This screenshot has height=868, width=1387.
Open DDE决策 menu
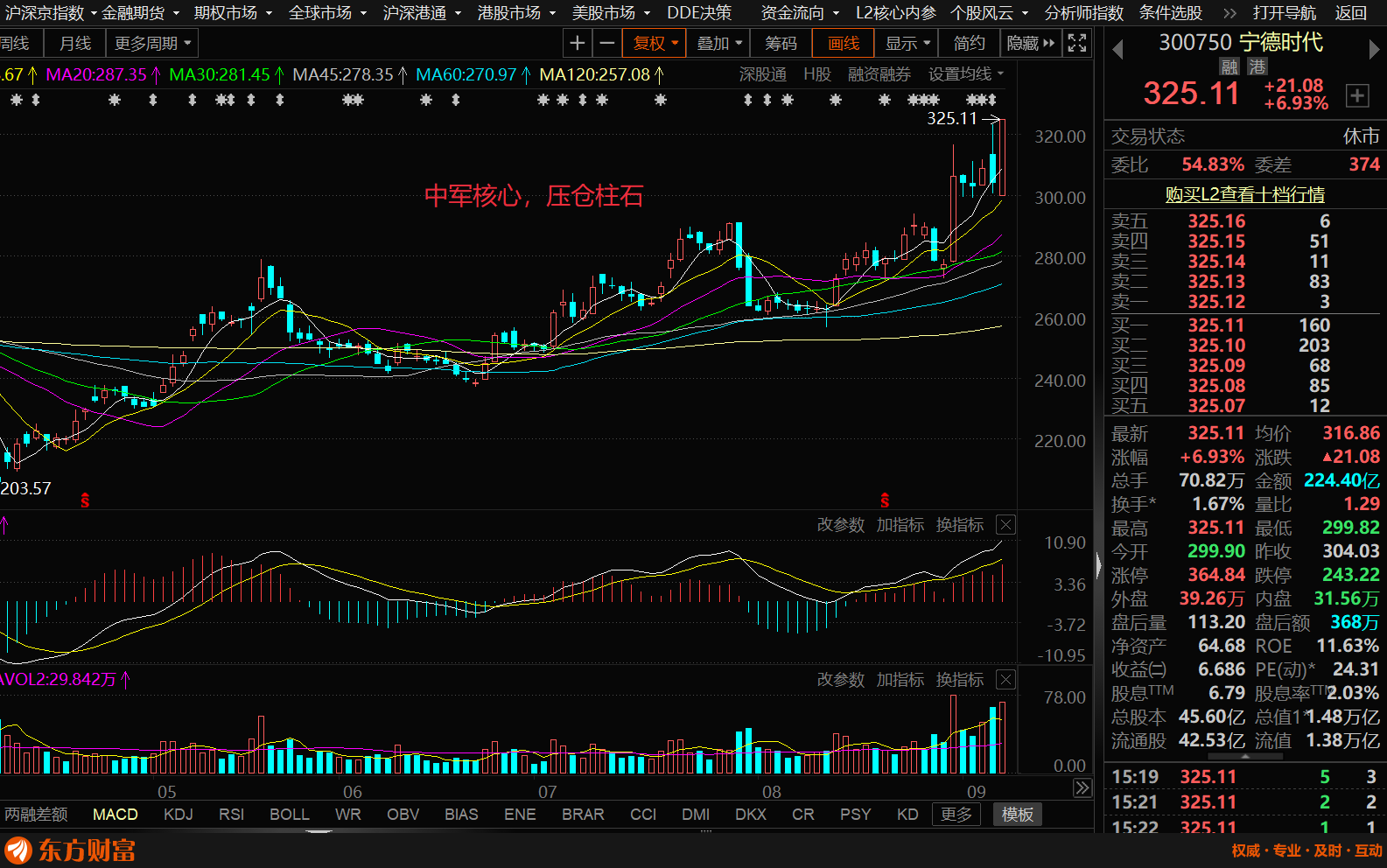tap(699, 13)
